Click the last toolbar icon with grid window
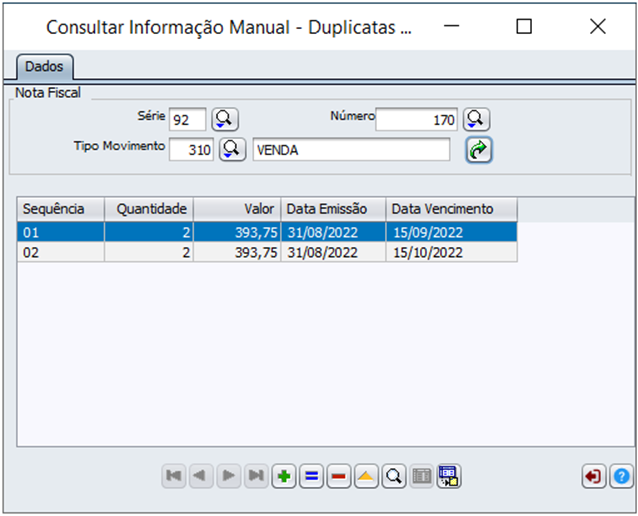Screen dimensions: 638x516 pos(448,477)
